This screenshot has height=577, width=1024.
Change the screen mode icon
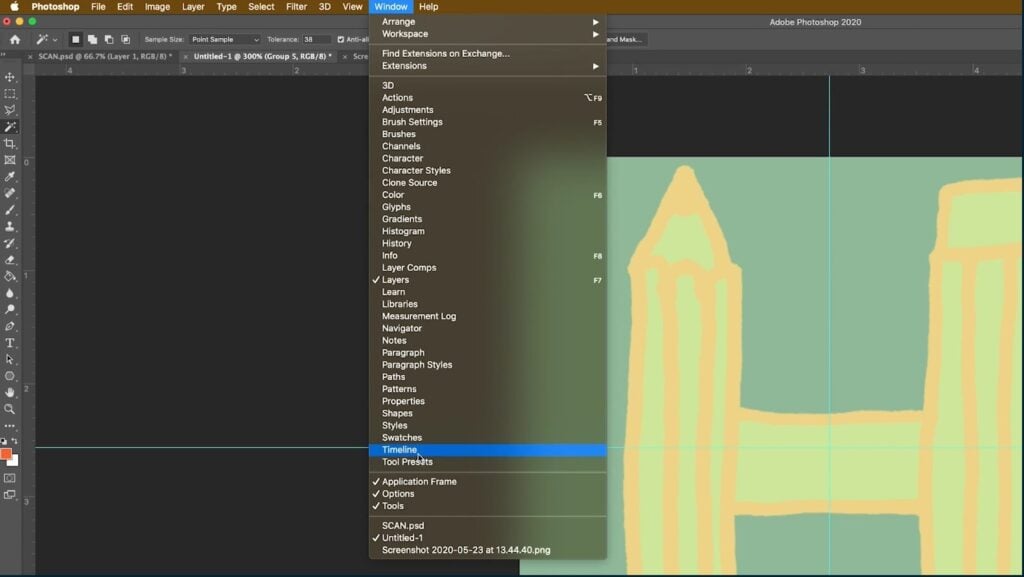10,495
